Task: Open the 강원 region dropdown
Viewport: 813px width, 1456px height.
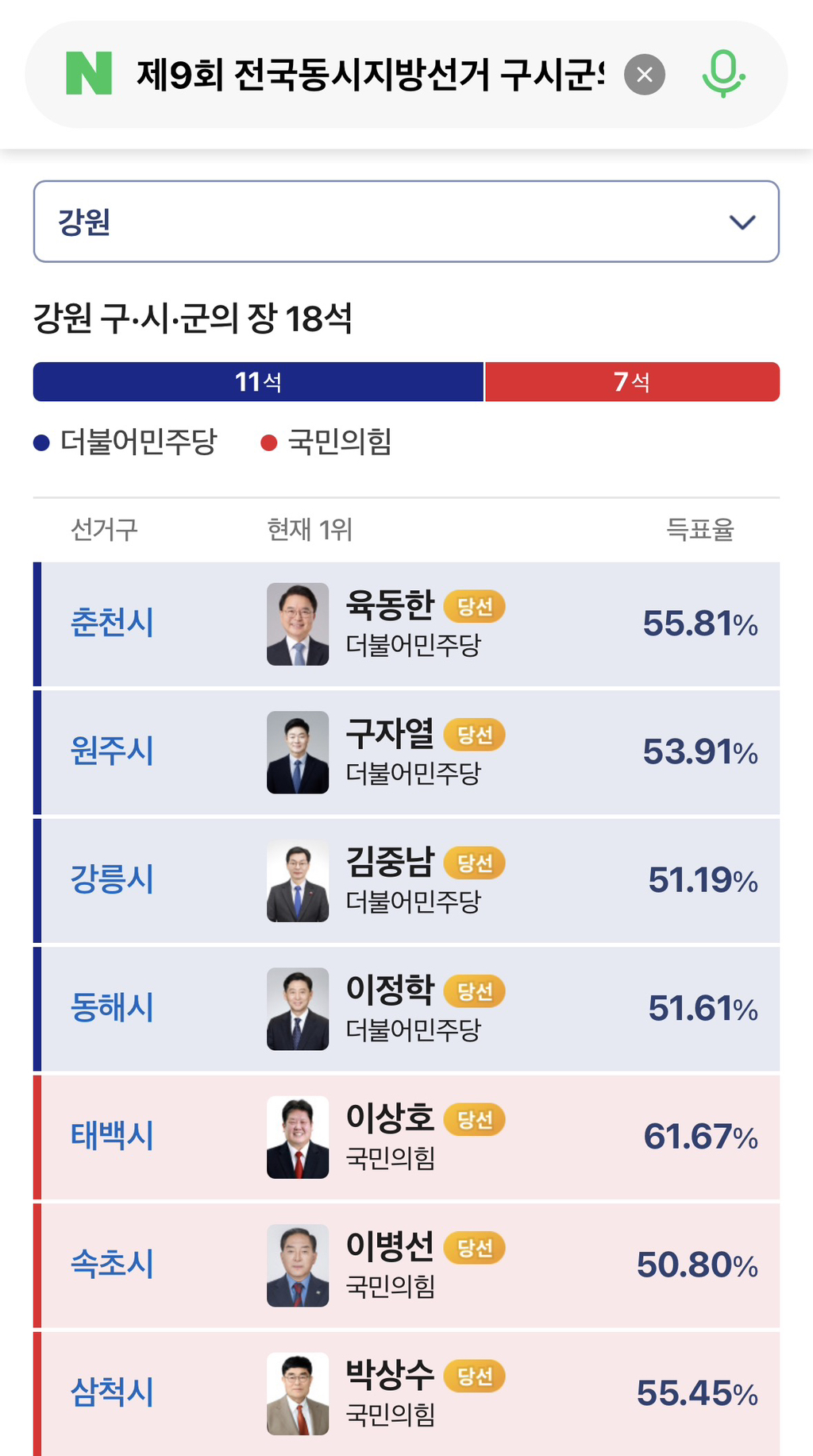Action: 406,222
